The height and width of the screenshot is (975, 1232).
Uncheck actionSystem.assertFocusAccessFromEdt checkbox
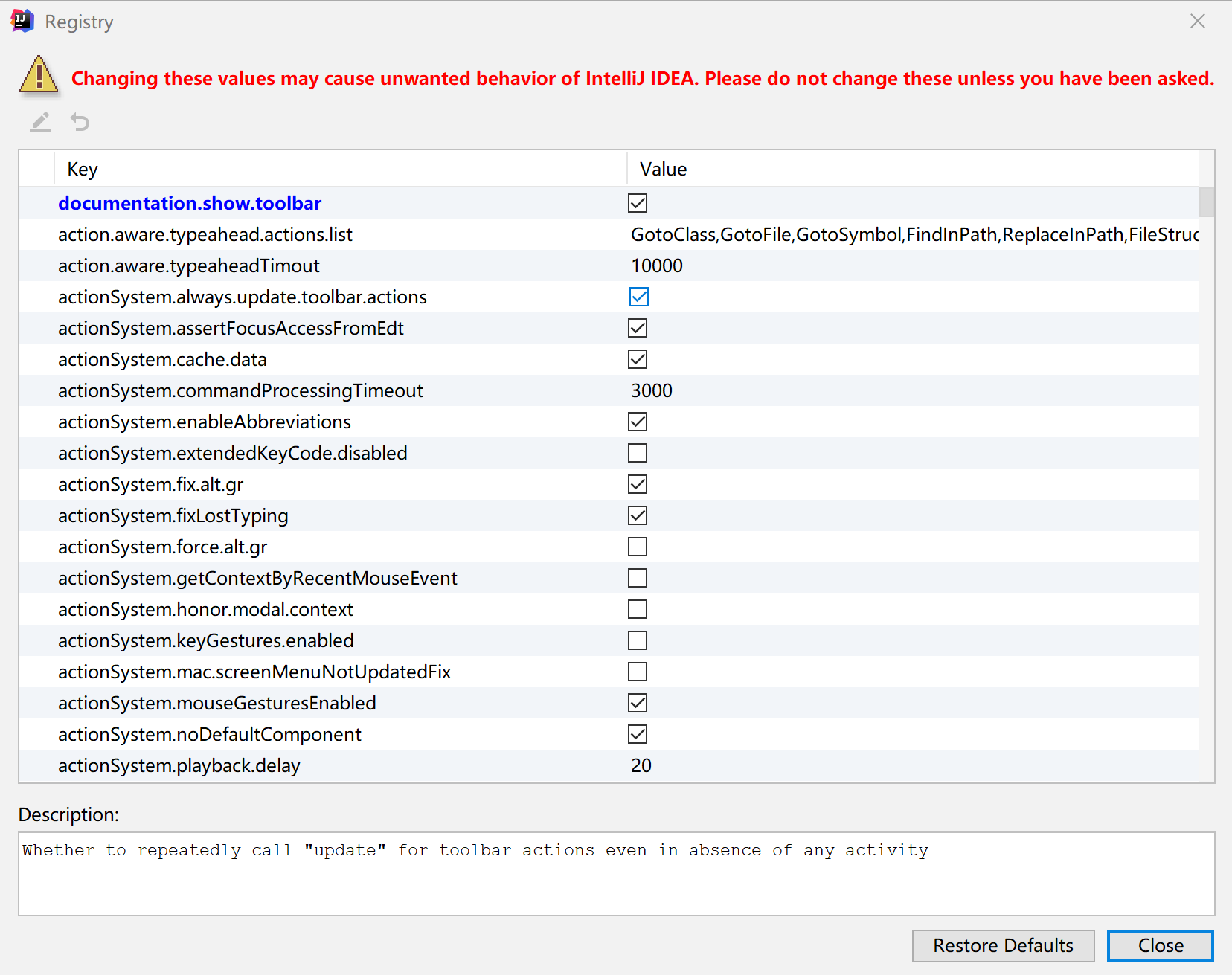pyautogui.click(x=638, y=328)
